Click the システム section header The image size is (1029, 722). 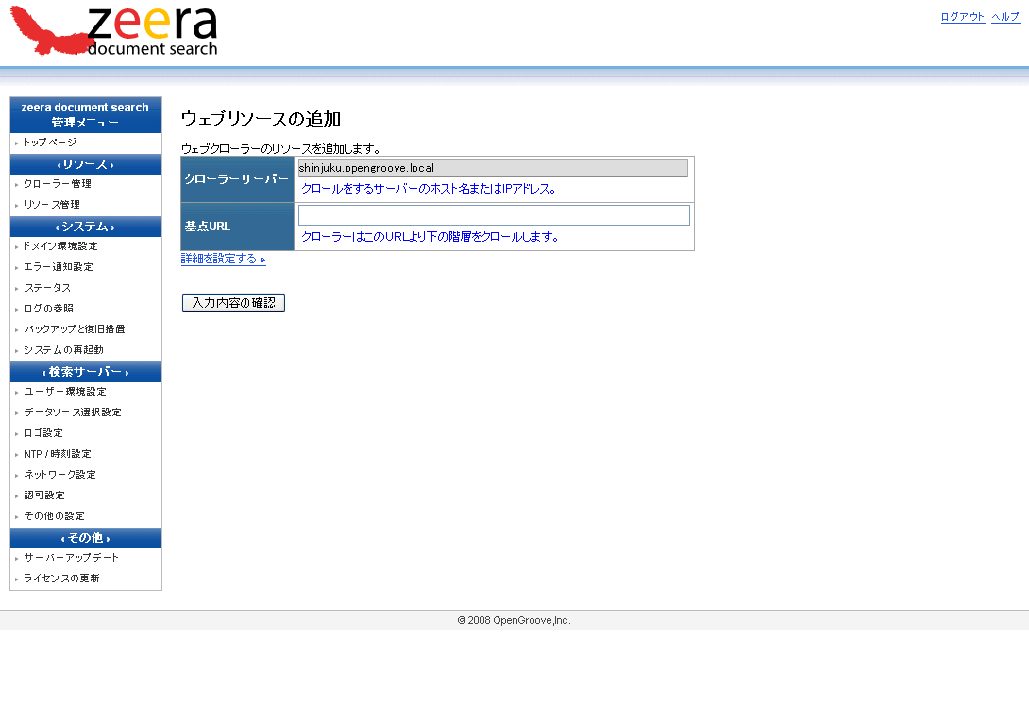coord(85,226)
